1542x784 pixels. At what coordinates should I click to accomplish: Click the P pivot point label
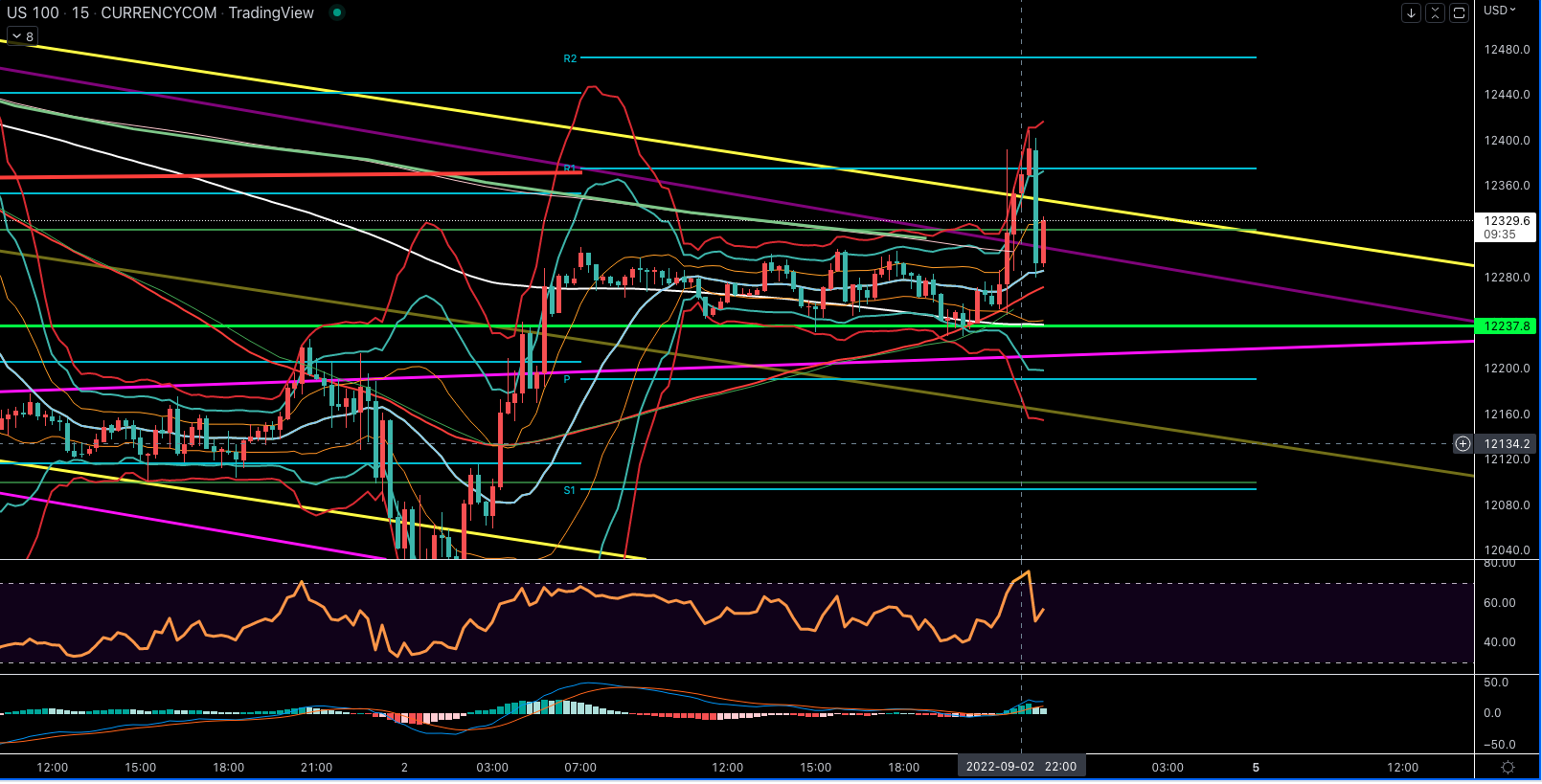pos(567,380)
